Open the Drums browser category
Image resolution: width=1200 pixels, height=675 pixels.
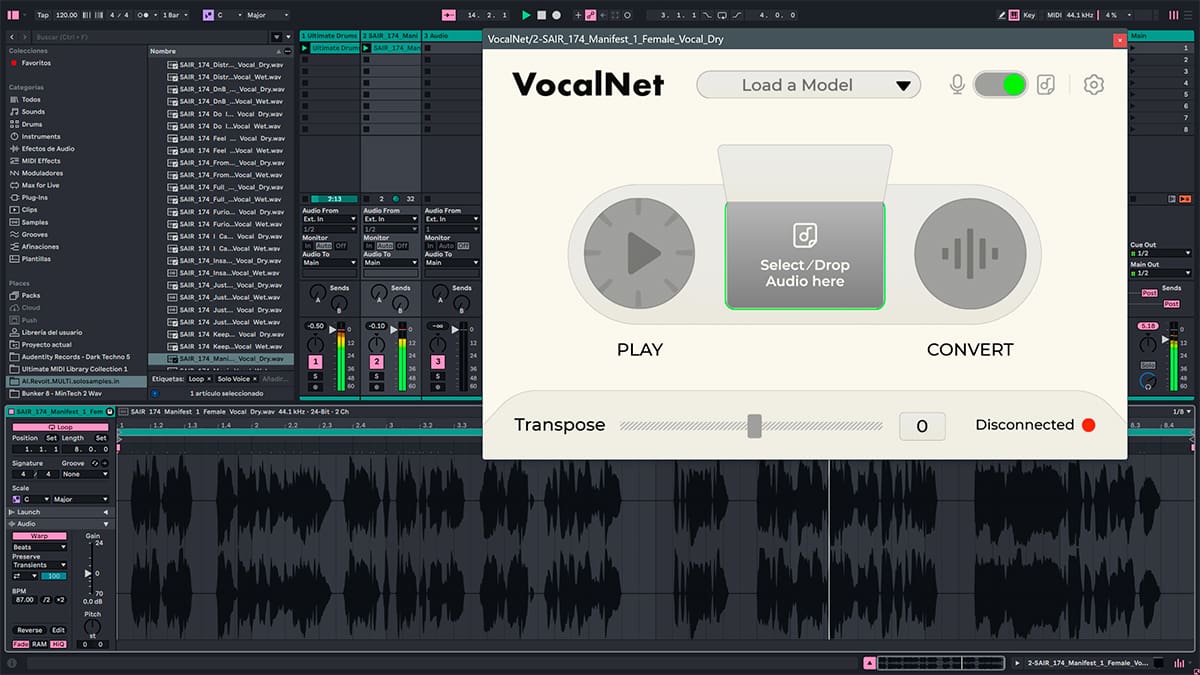[32, 124]
